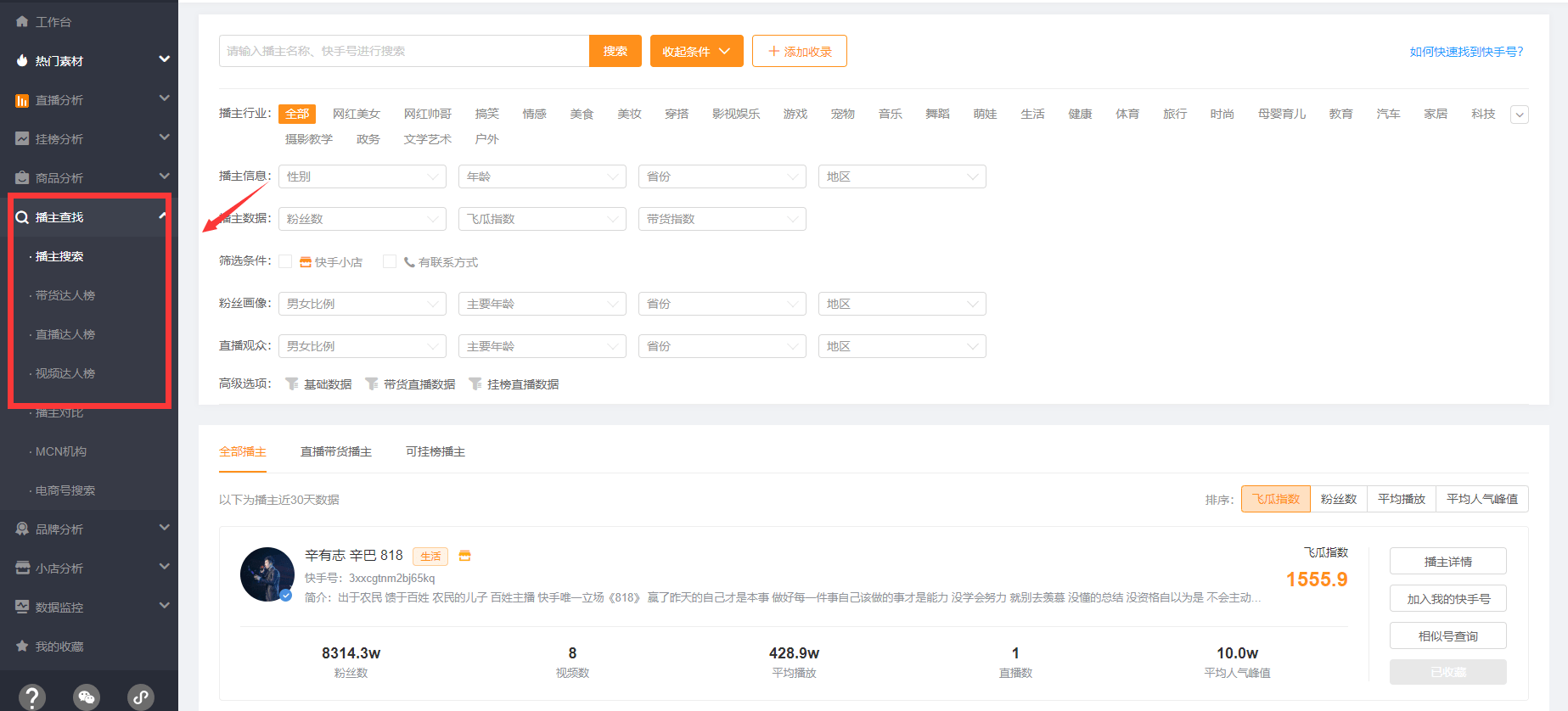Screen dimensions: 1568x711
Task: Enable the 有联系方式 checkbox
Action: (390, 261)
